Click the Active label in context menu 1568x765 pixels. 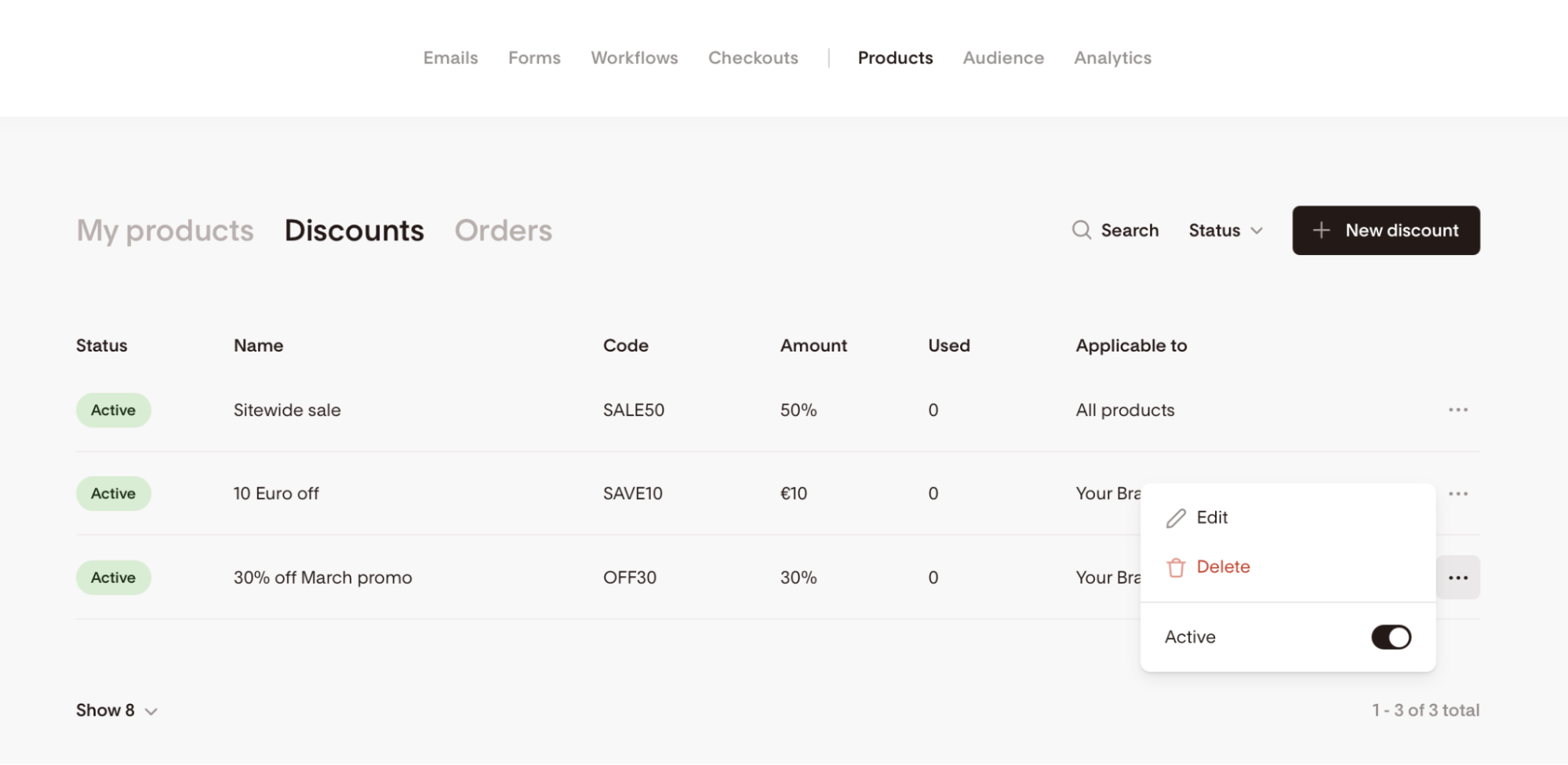pos(1190,637)
